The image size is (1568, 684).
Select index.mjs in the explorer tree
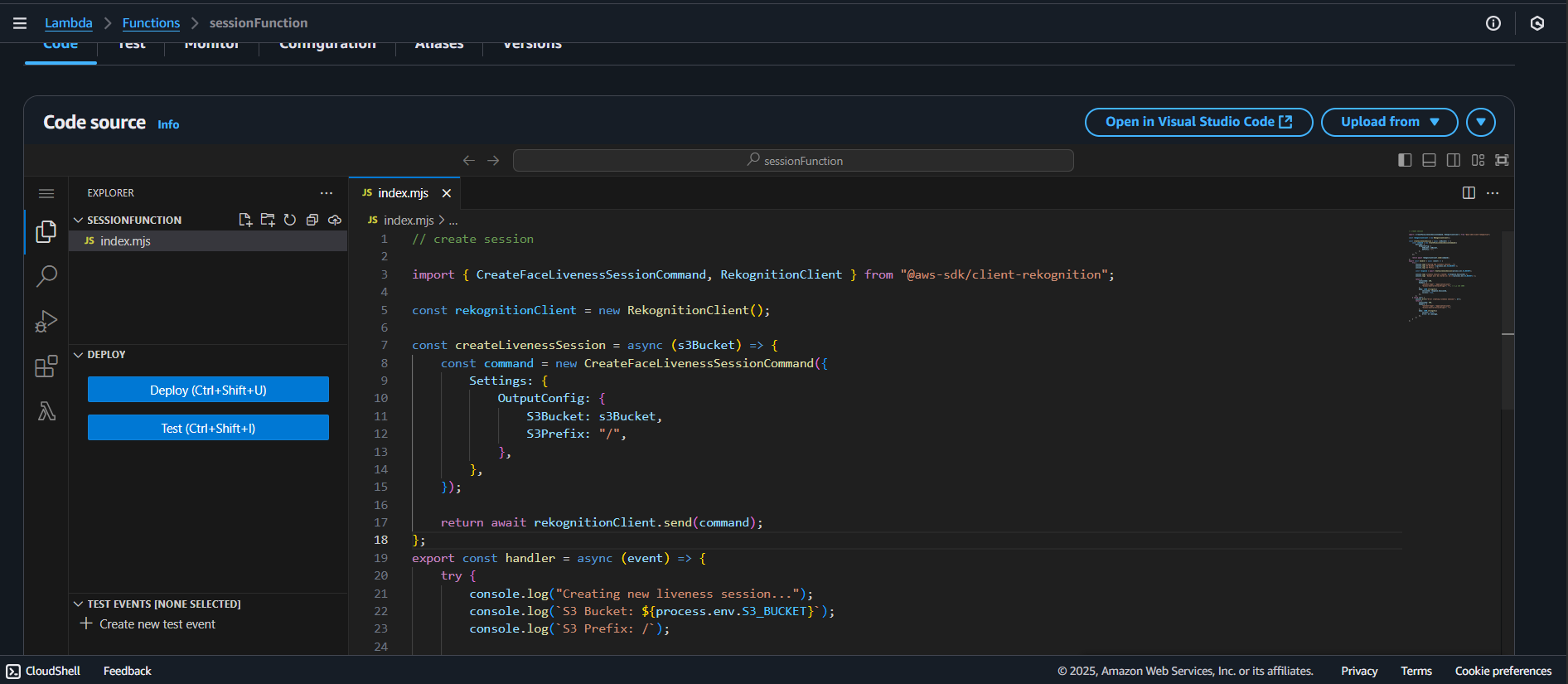pos(208,241)
